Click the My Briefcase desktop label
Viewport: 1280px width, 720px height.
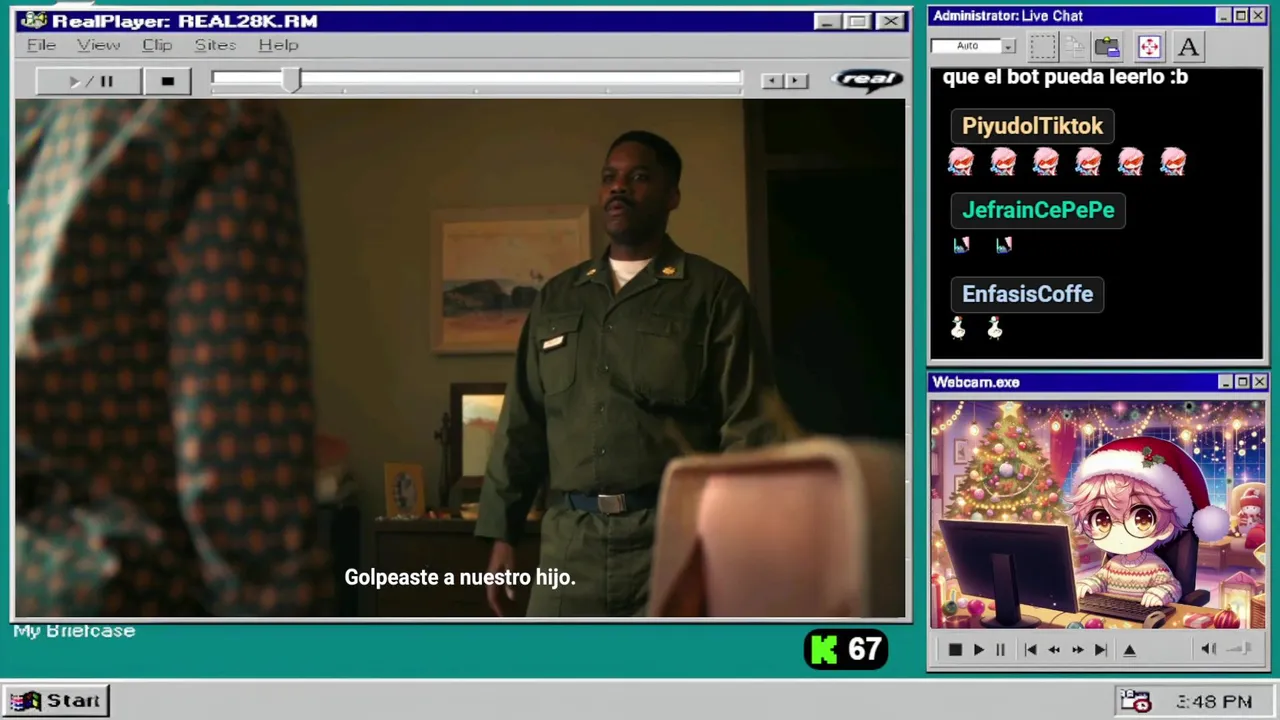pyautogui.click(x=74, y=631)
